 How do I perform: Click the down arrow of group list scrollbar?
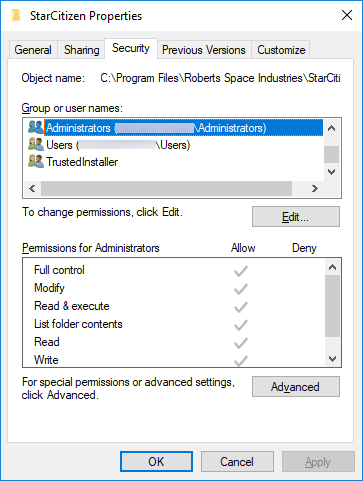[x=332, y=172]
